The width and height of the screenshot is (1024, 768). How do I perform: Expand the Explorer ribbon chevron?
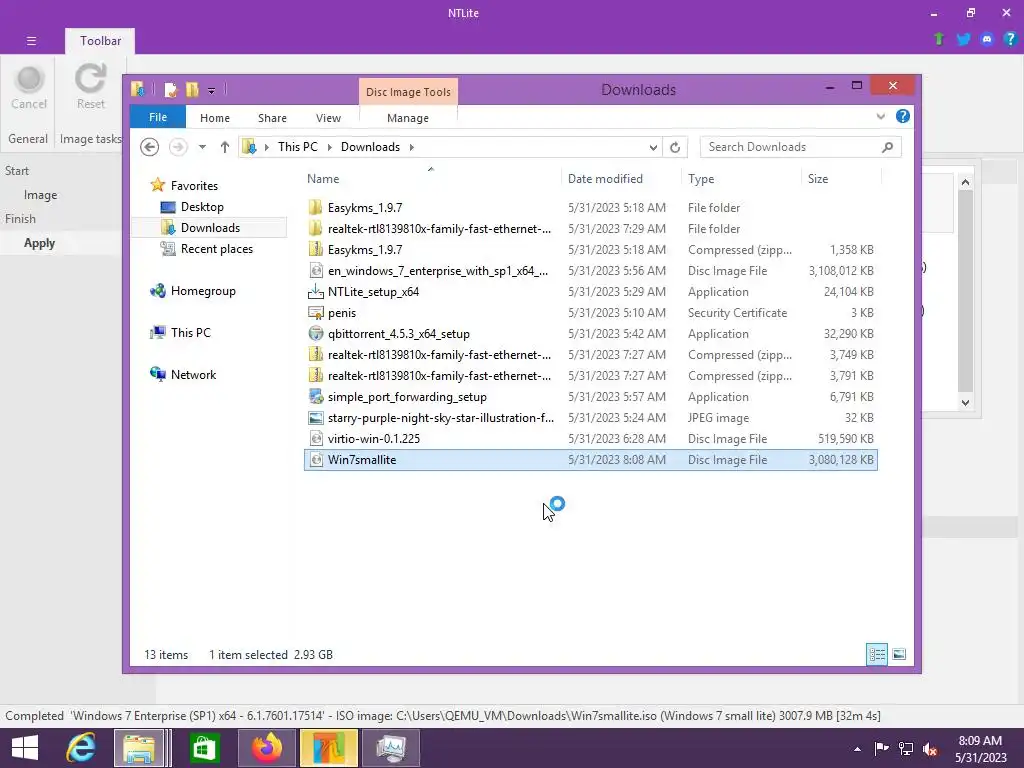coord(880,116)
